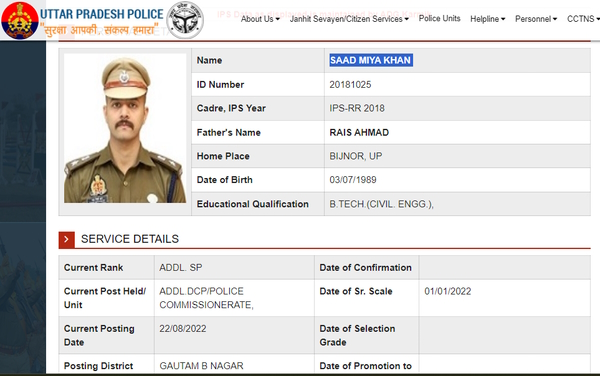Click the cadre value IPS-RR 2018
The width and height of the screenshot is (600, 376).
click(x=357, y=108)
